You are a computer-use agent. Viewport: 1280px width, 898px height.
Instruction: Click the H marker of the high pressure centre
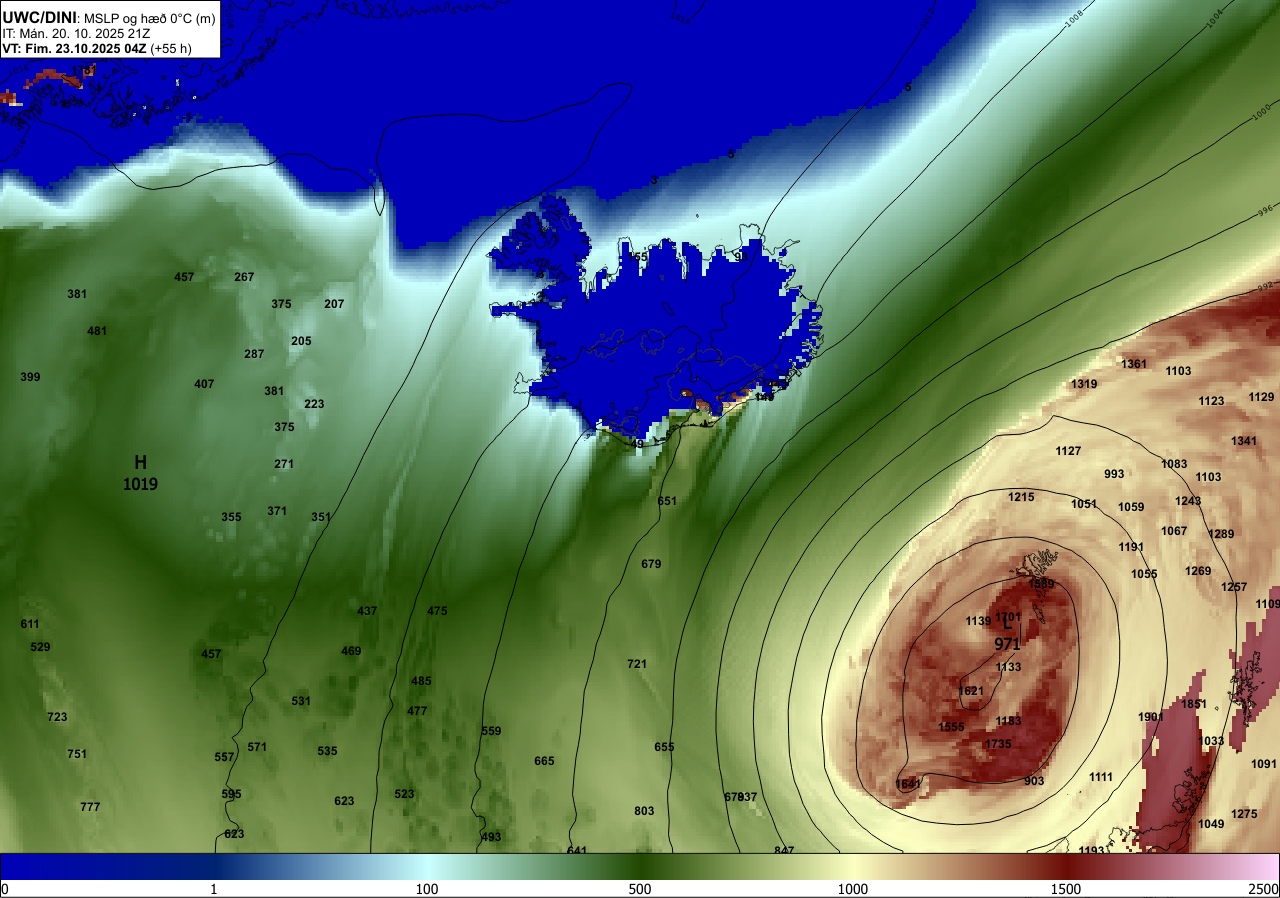pyautogui.click(x=140, y=462)
